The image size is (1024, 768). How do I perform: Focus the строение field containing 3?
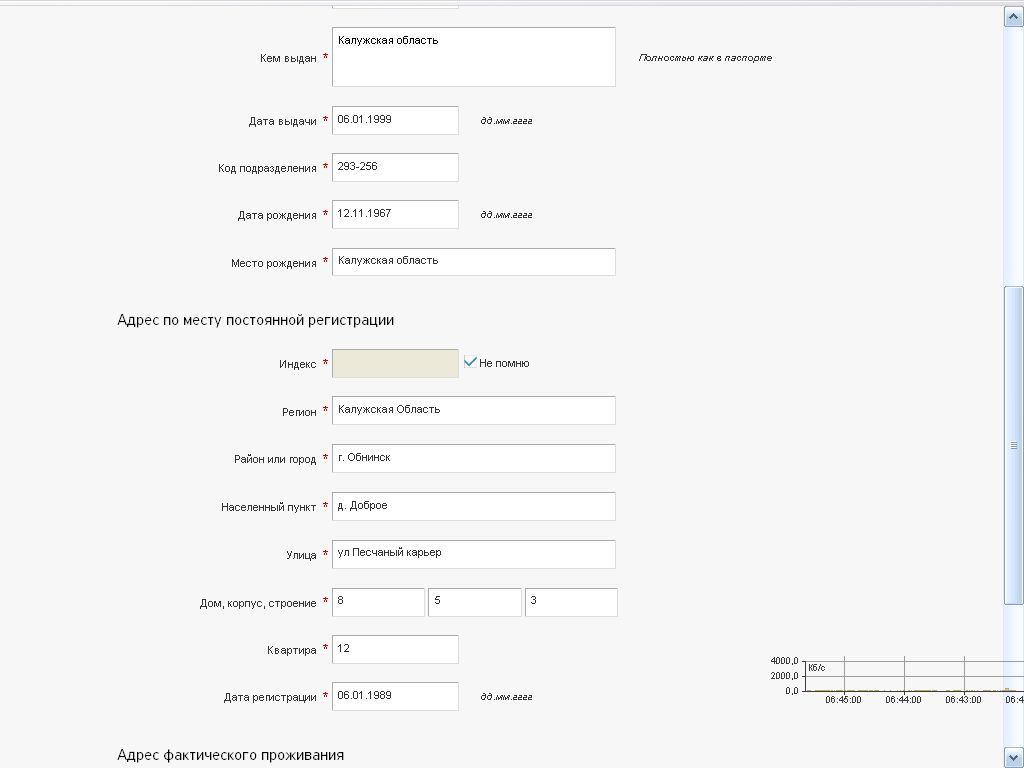(571, 602)
